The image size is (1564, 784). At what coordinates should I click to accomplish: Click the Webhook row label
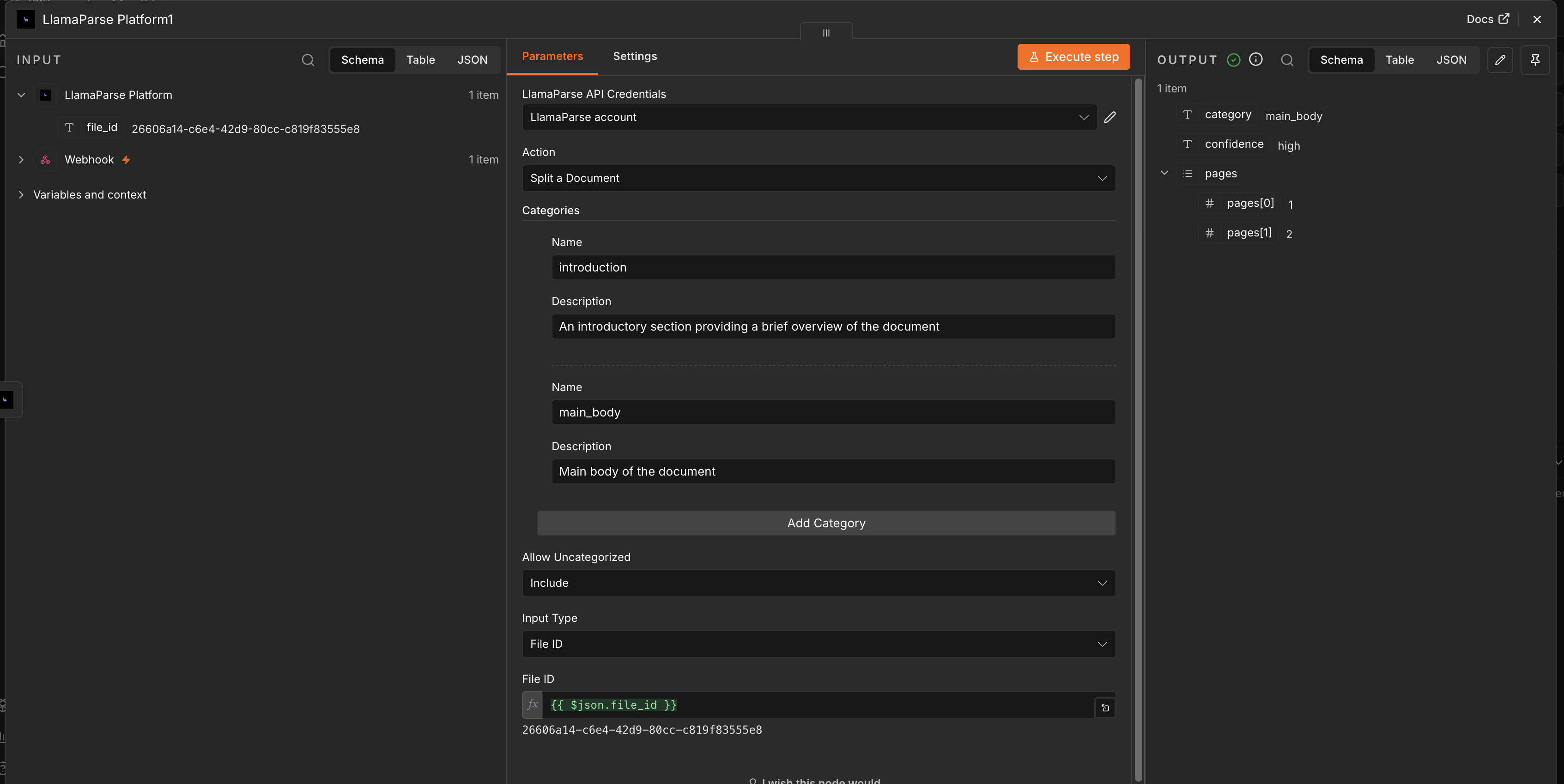(x=89, y=160)
